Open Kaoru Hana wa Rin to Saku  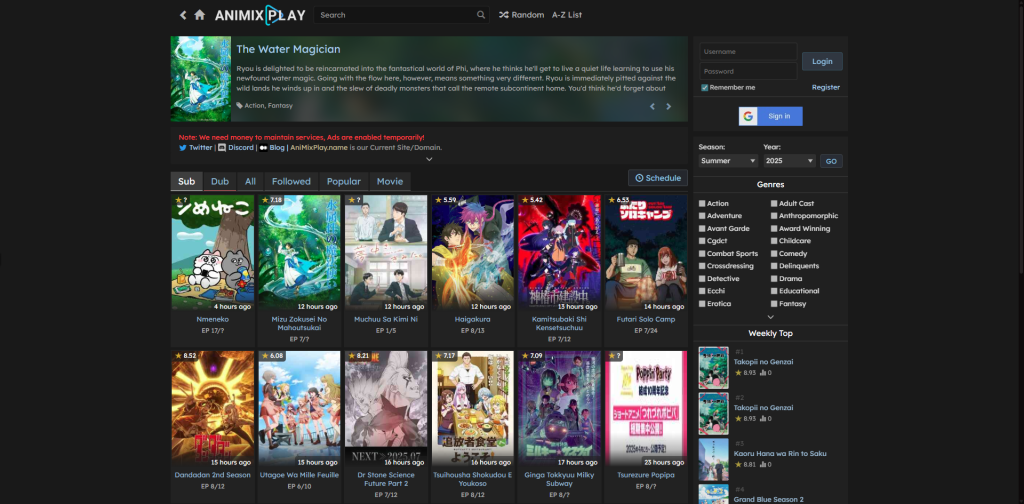click(780, 453)
